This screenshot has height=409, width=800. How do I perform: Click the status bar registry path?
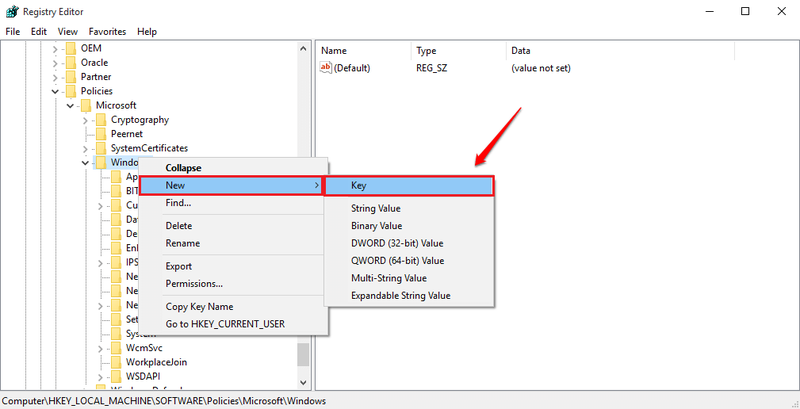point(163,401)
